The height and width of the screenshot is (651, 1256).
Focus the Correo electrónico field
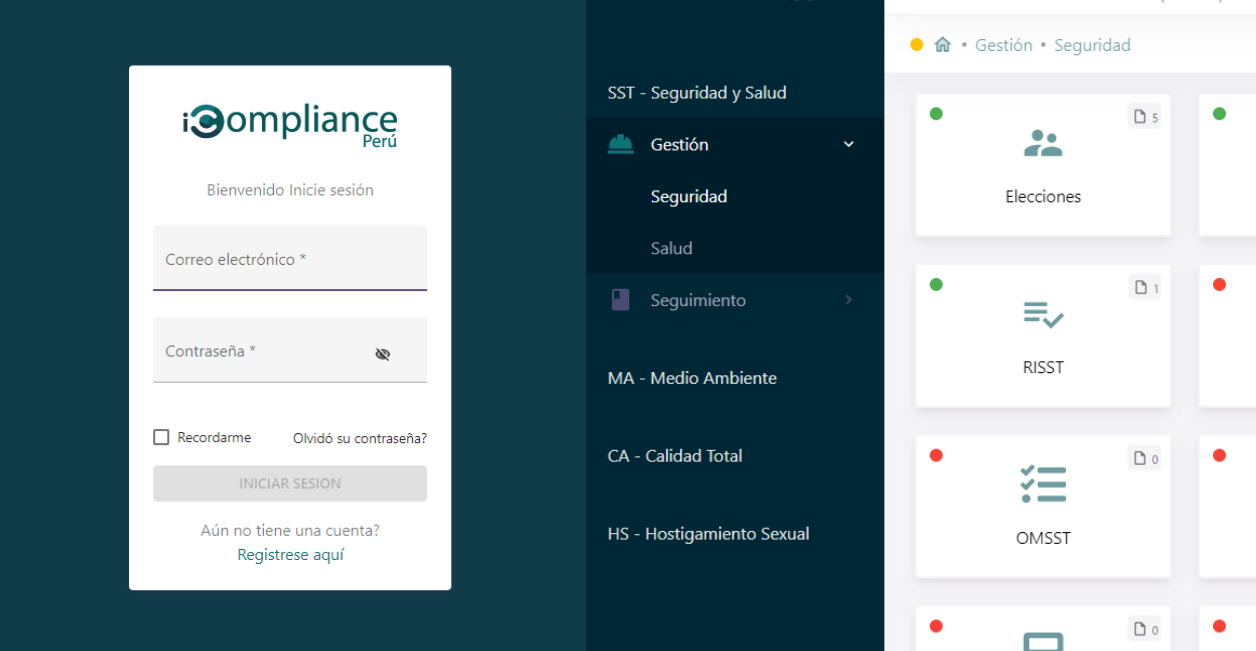click(290, 258)
